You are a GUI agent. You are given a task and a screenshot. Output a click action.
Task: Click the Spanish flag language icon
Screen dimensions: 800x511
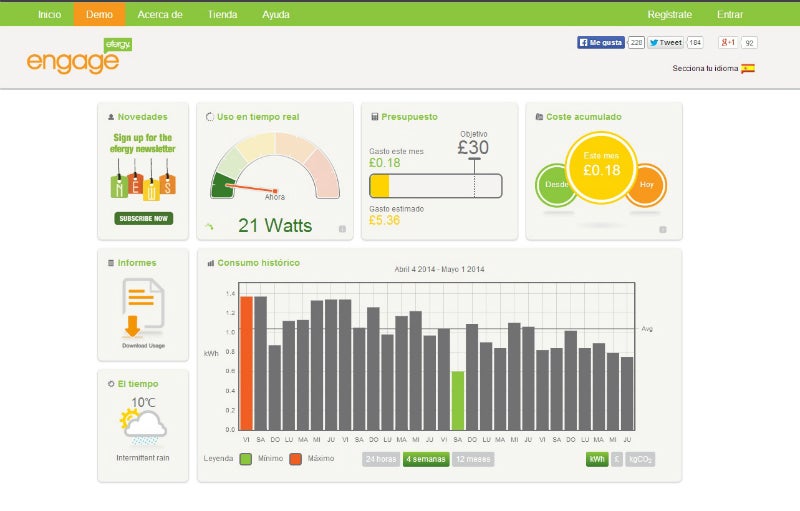[x=748, y=68]
